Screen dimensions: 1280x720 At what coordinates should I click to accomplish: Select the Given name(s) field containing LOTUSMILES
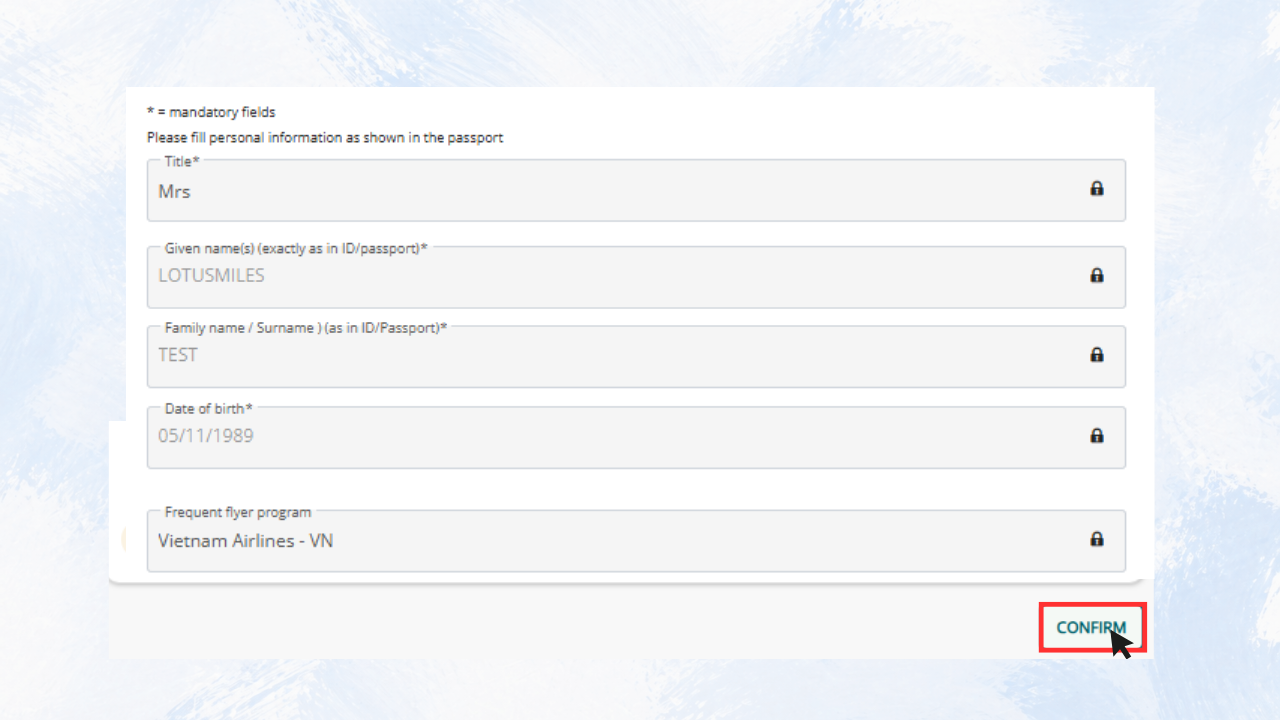636,277
